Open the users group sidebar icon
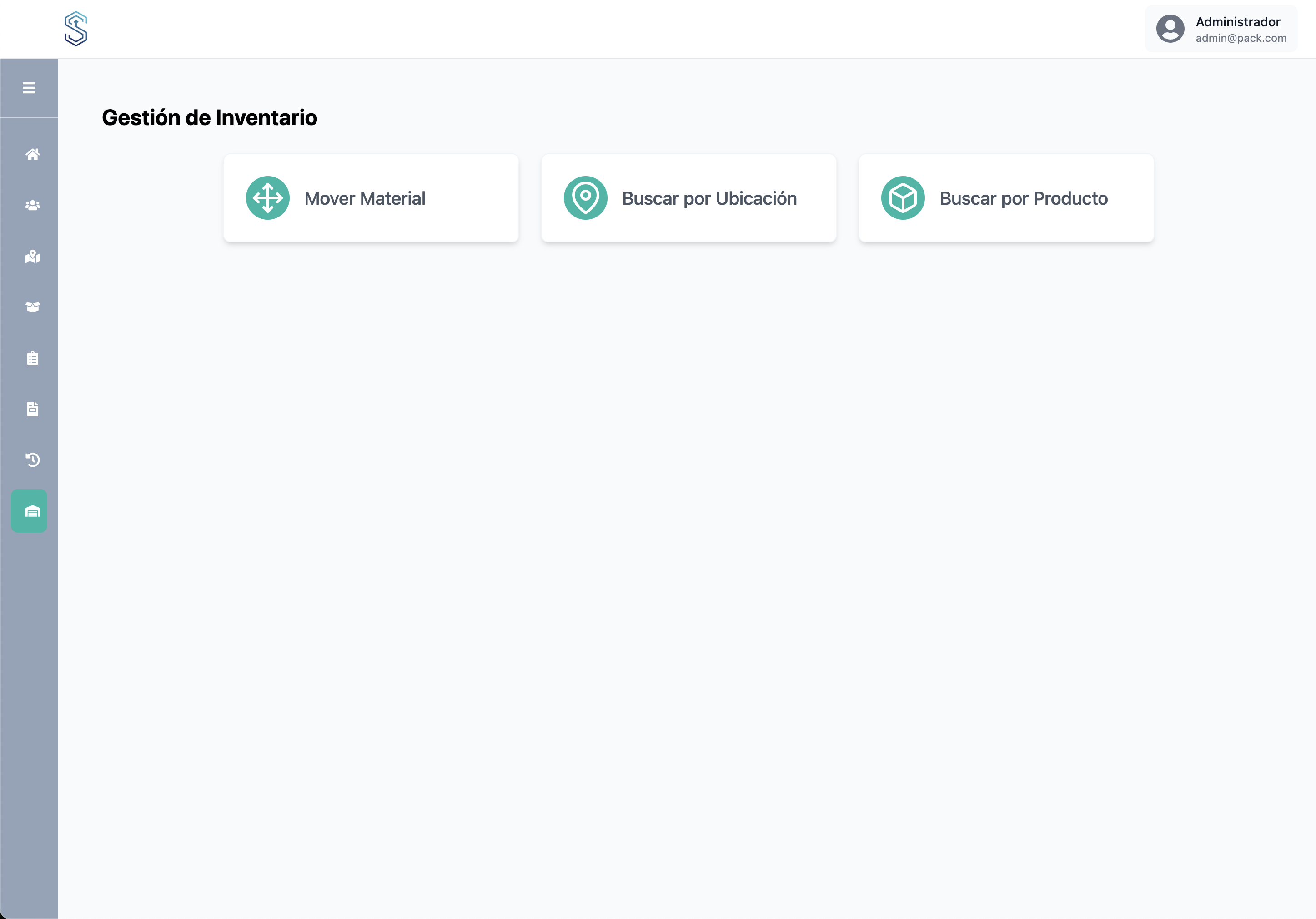This screenshot has width=1316, height=919. pos(33,205)
